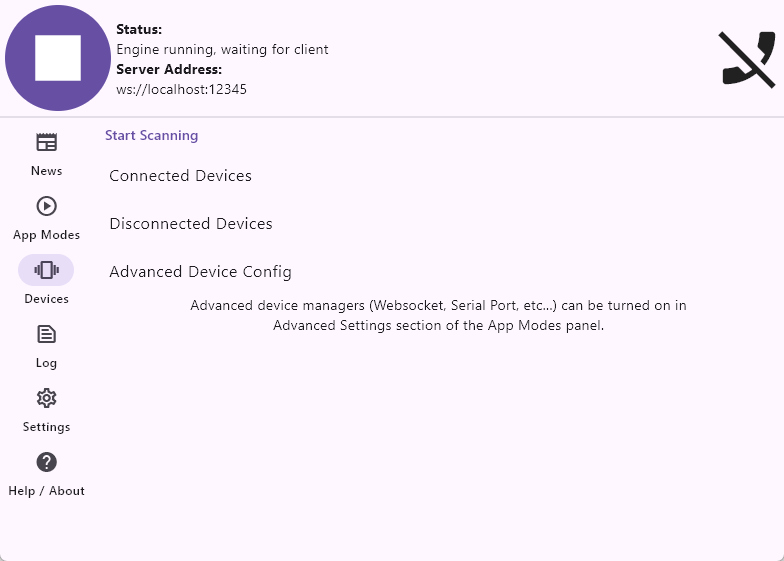
Task: Switch to the App Modes tab label
Action: [46, 235]
